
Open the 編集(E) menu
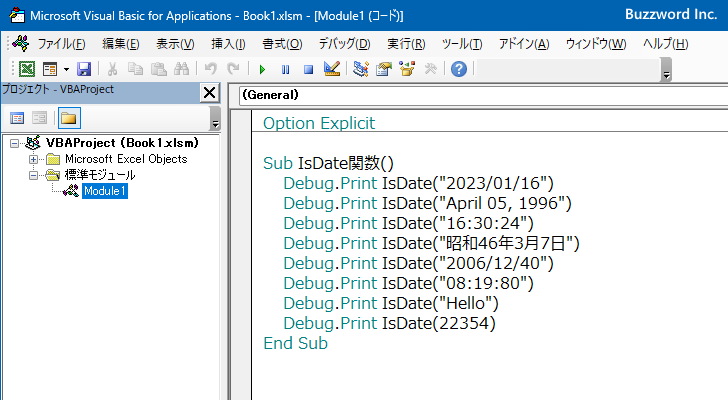(121, 44)
